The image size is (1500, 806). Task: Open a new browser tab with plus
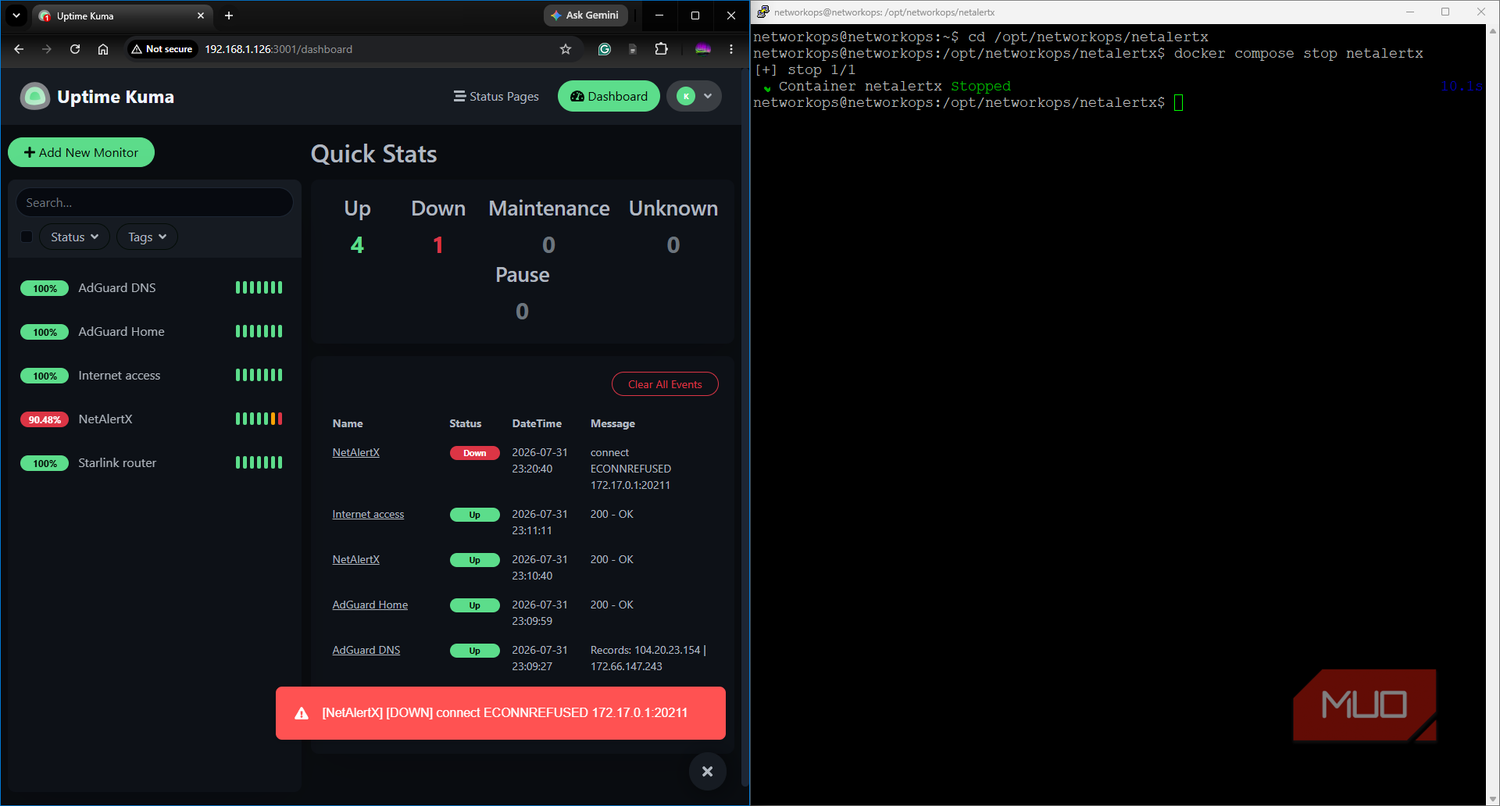point(229,16)
